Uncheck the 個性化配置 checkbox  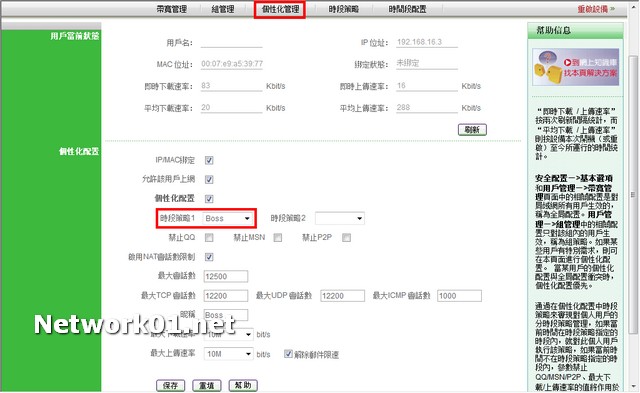pyautogui.click(x=209, y=199)
